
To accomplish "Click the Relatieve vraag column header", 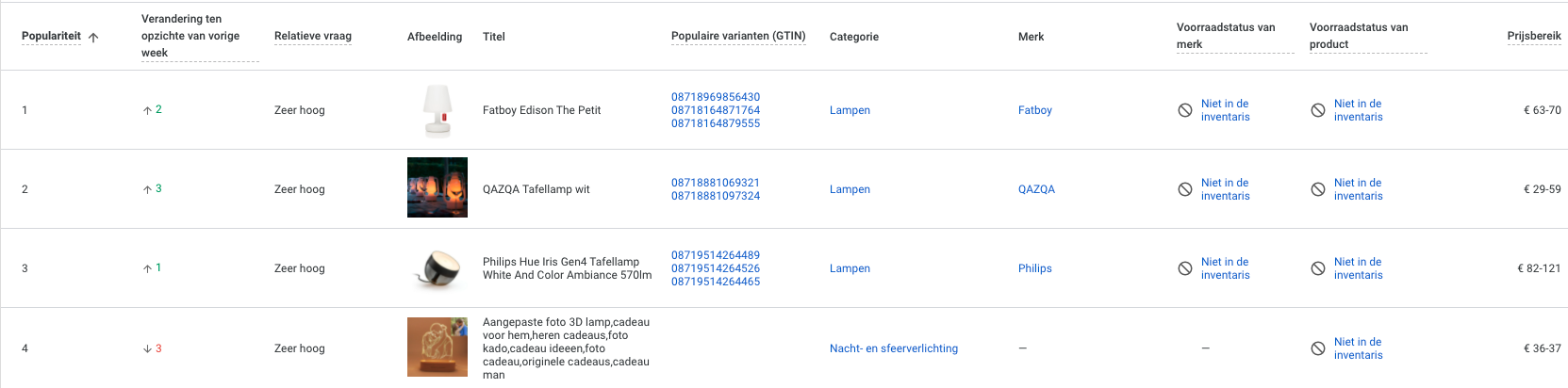I will click(x=313, y=37).
